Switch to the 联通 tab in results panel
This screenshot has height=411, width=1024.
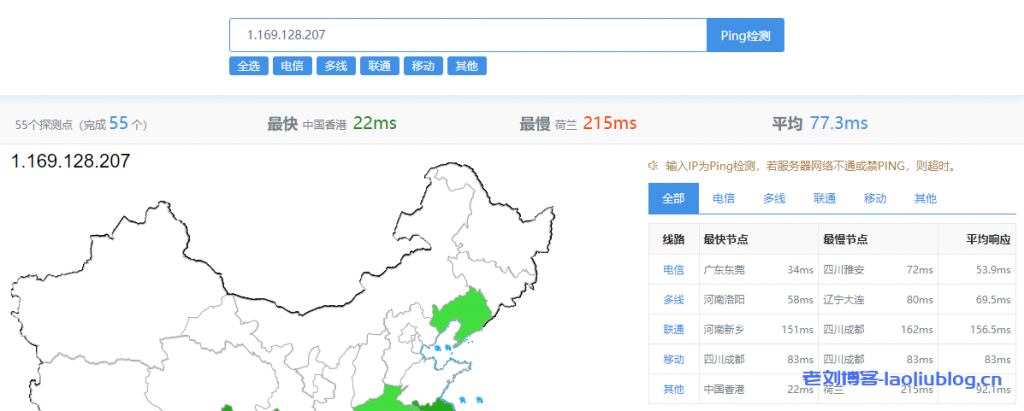[x=825, y=199]
